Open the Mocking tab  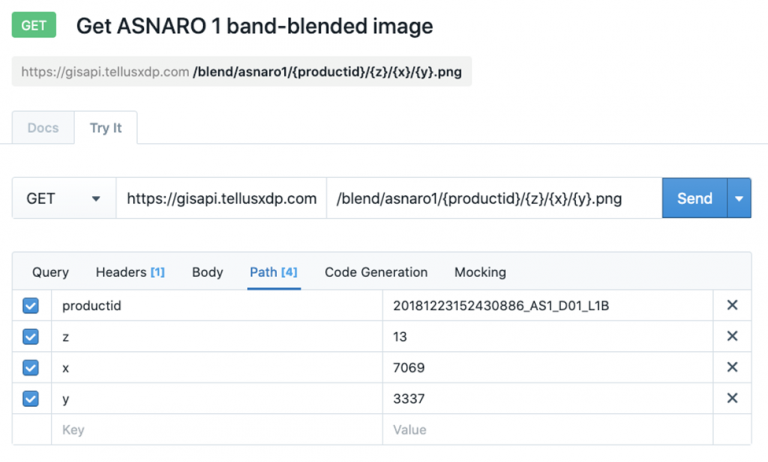pos(480,272)
